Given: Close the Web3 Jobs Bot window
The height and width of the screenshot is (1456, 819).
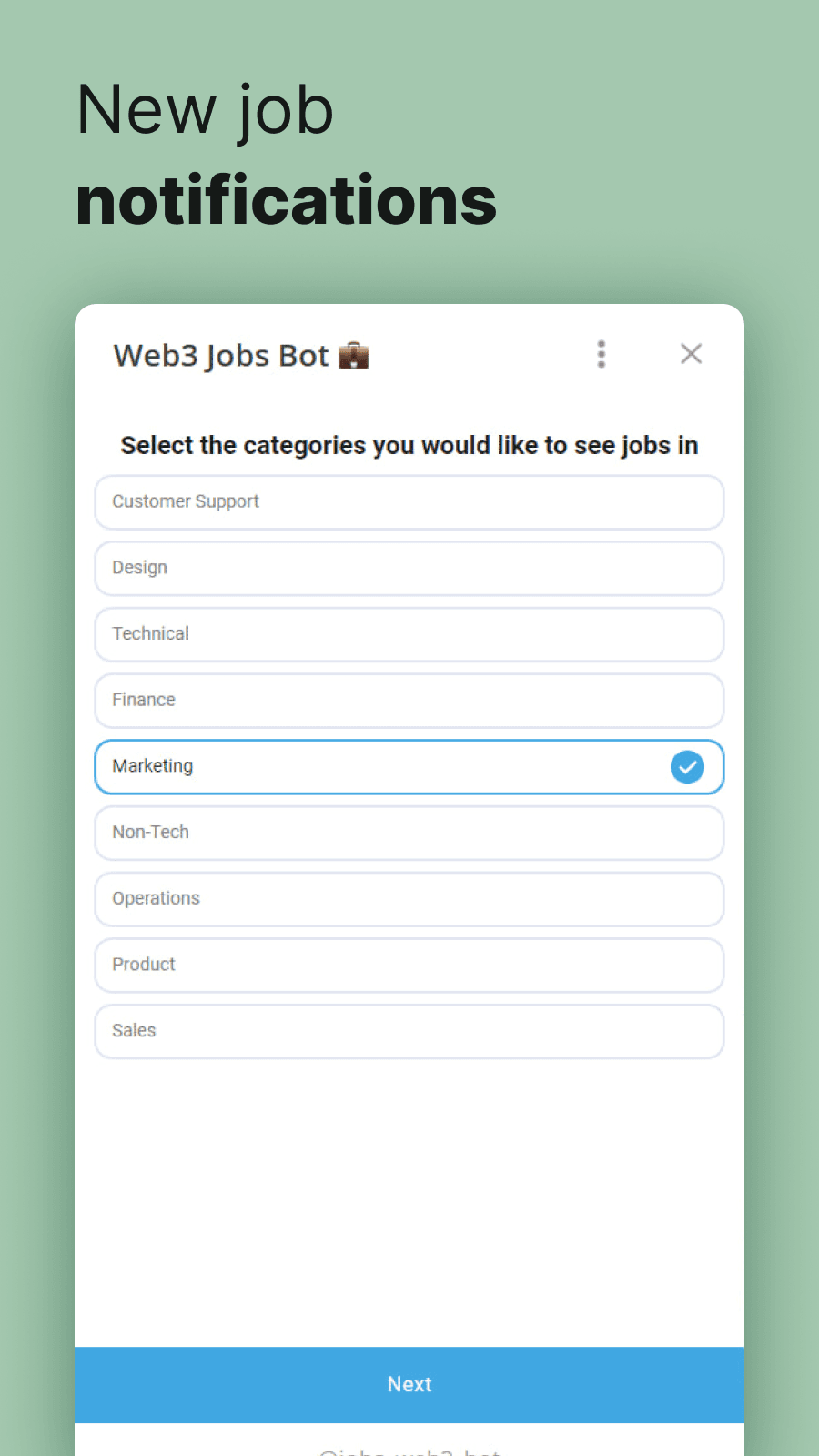Looking at the screenshot, I should coord(691,354).
